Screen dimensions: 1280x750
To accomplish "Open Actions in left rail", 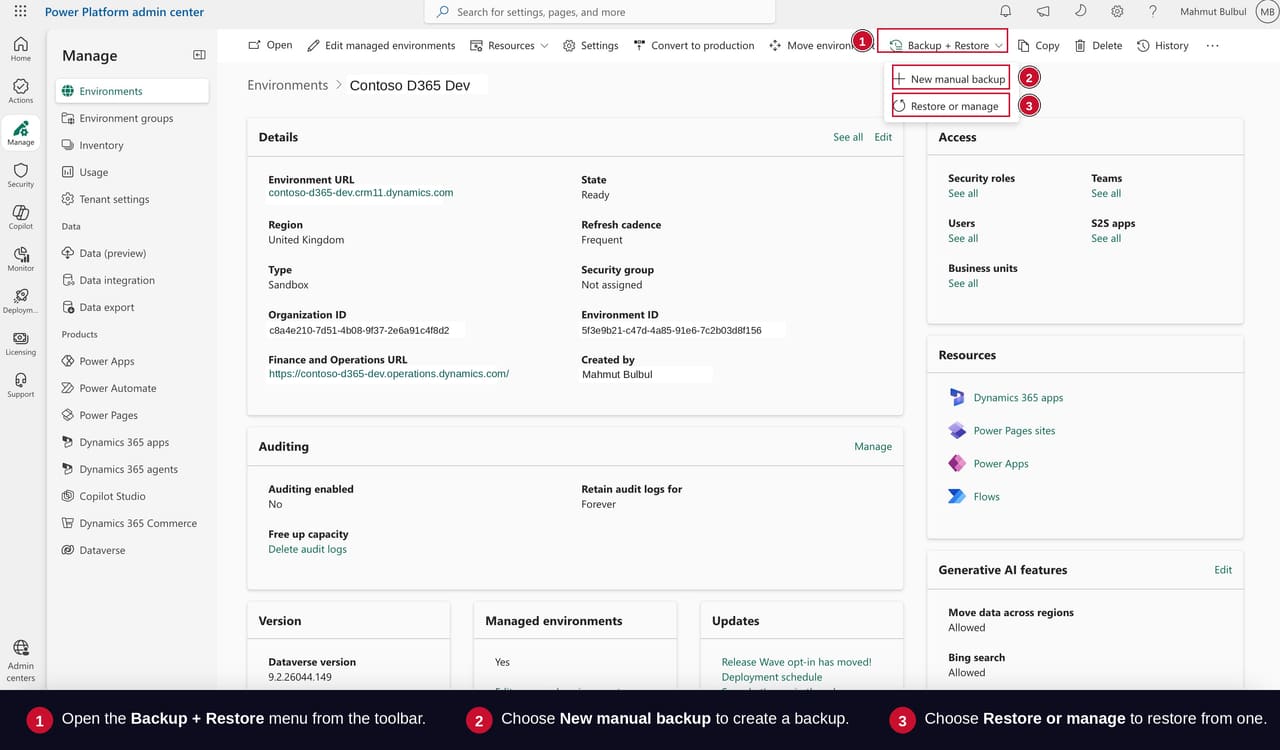I will coord(21,91).
